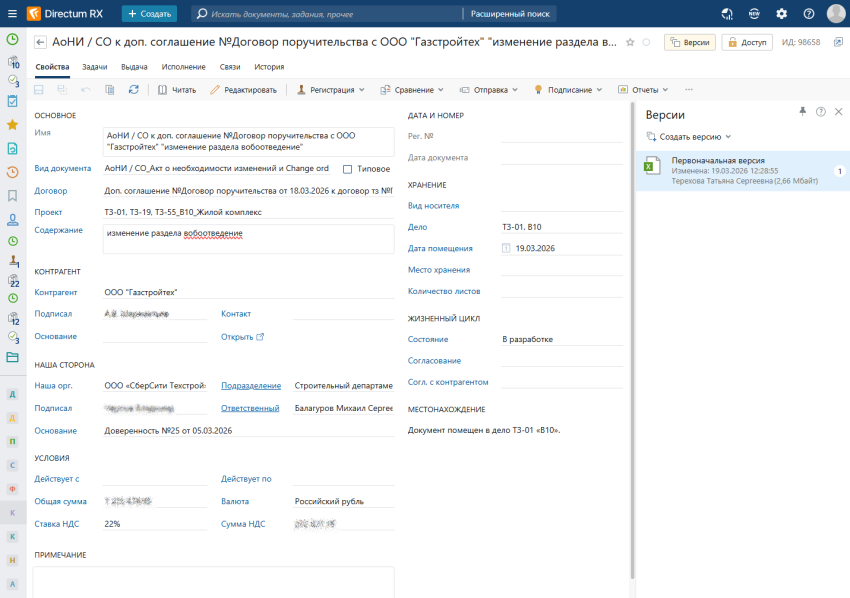
Task: Switch to the Задачи tab
Action: pyautogui.click(x=95, y=67)
